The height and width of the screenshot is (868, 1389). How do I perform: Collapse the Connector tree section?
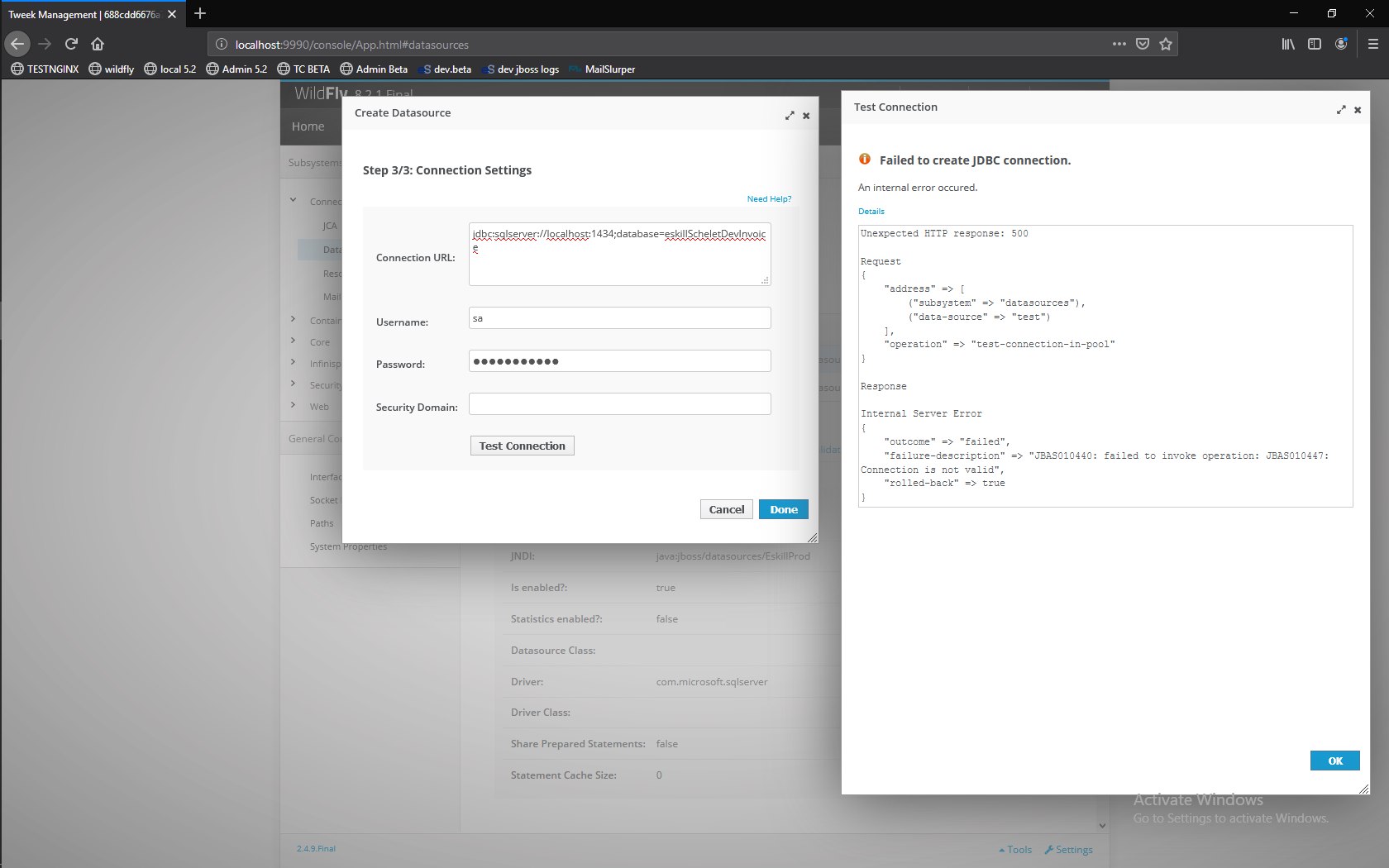(293, 199)
